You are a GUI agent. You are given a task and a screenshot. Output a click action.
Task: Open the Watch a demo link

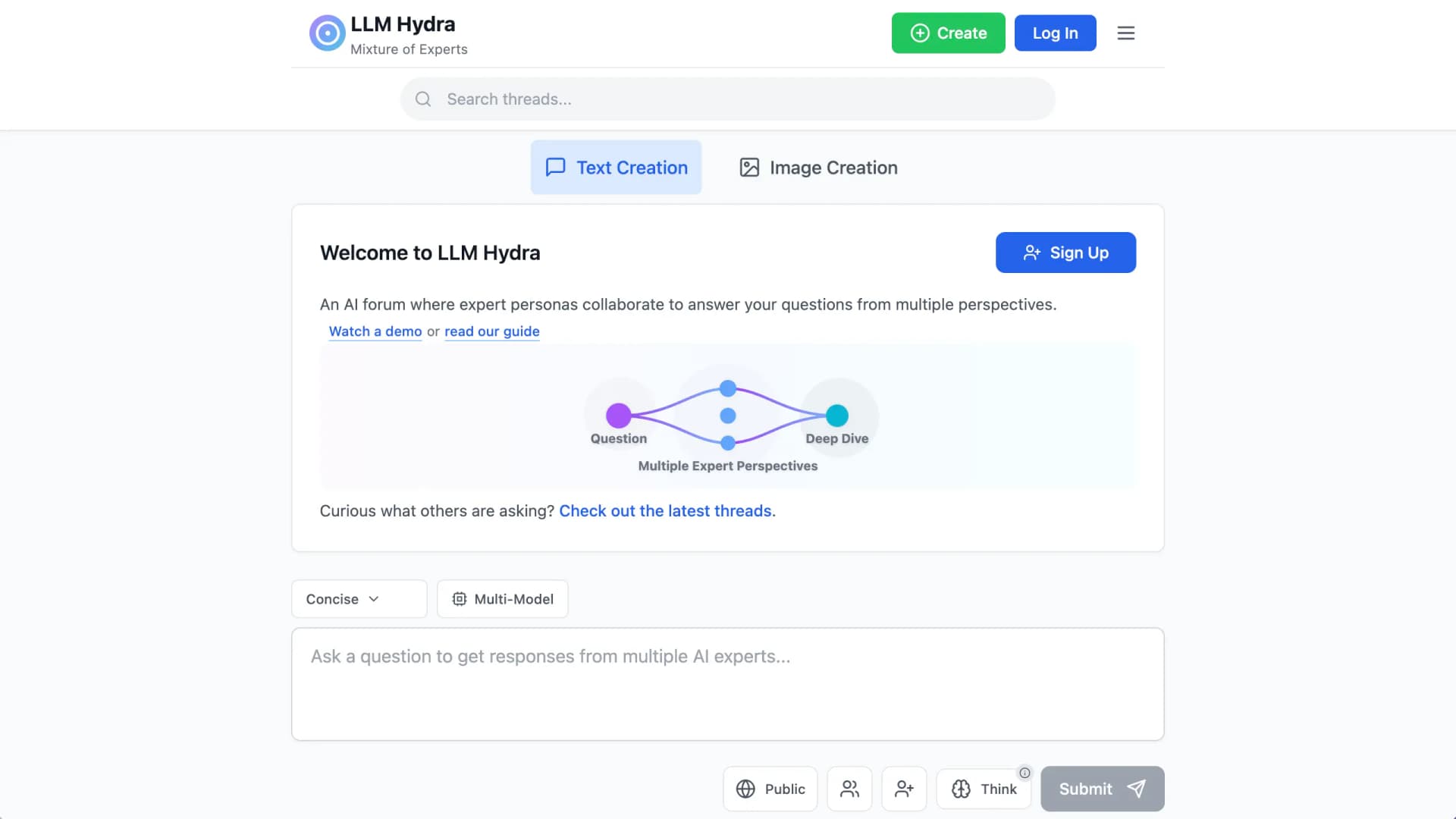(375, 331)
